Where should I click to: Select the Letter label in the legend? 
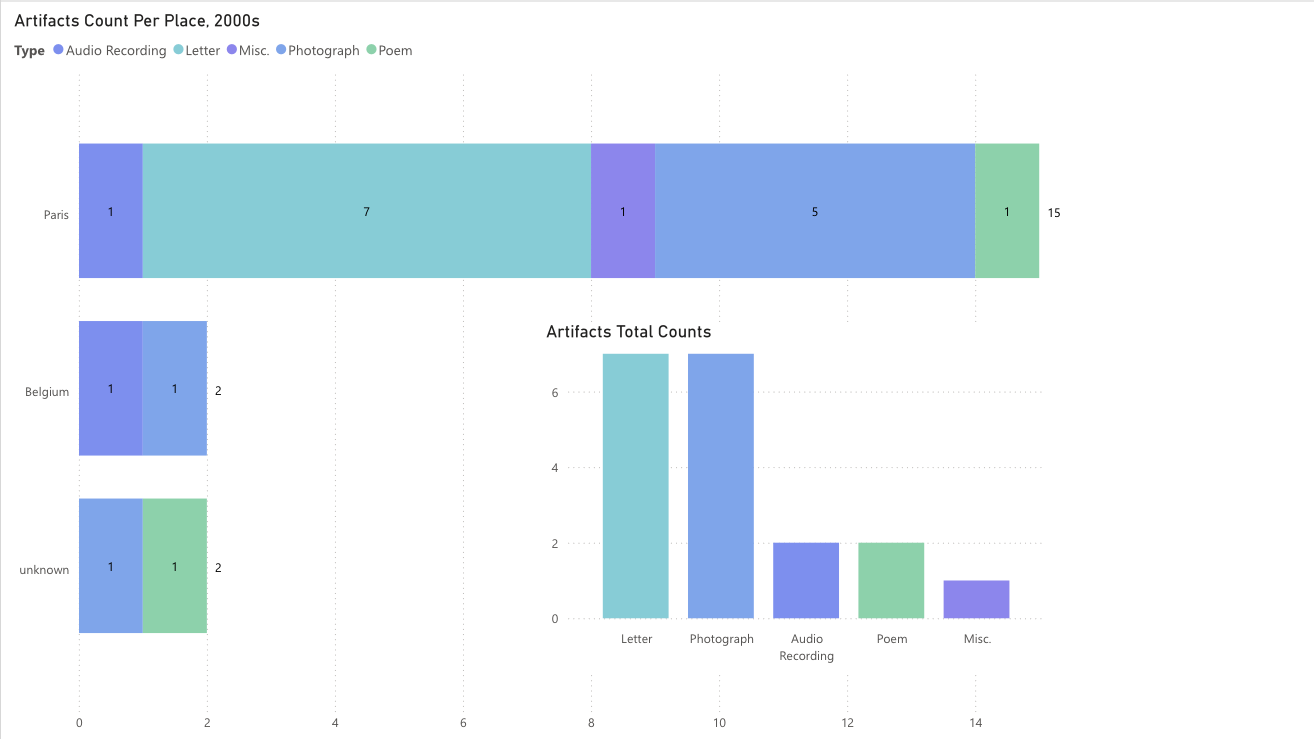click(x=203, y=50)
